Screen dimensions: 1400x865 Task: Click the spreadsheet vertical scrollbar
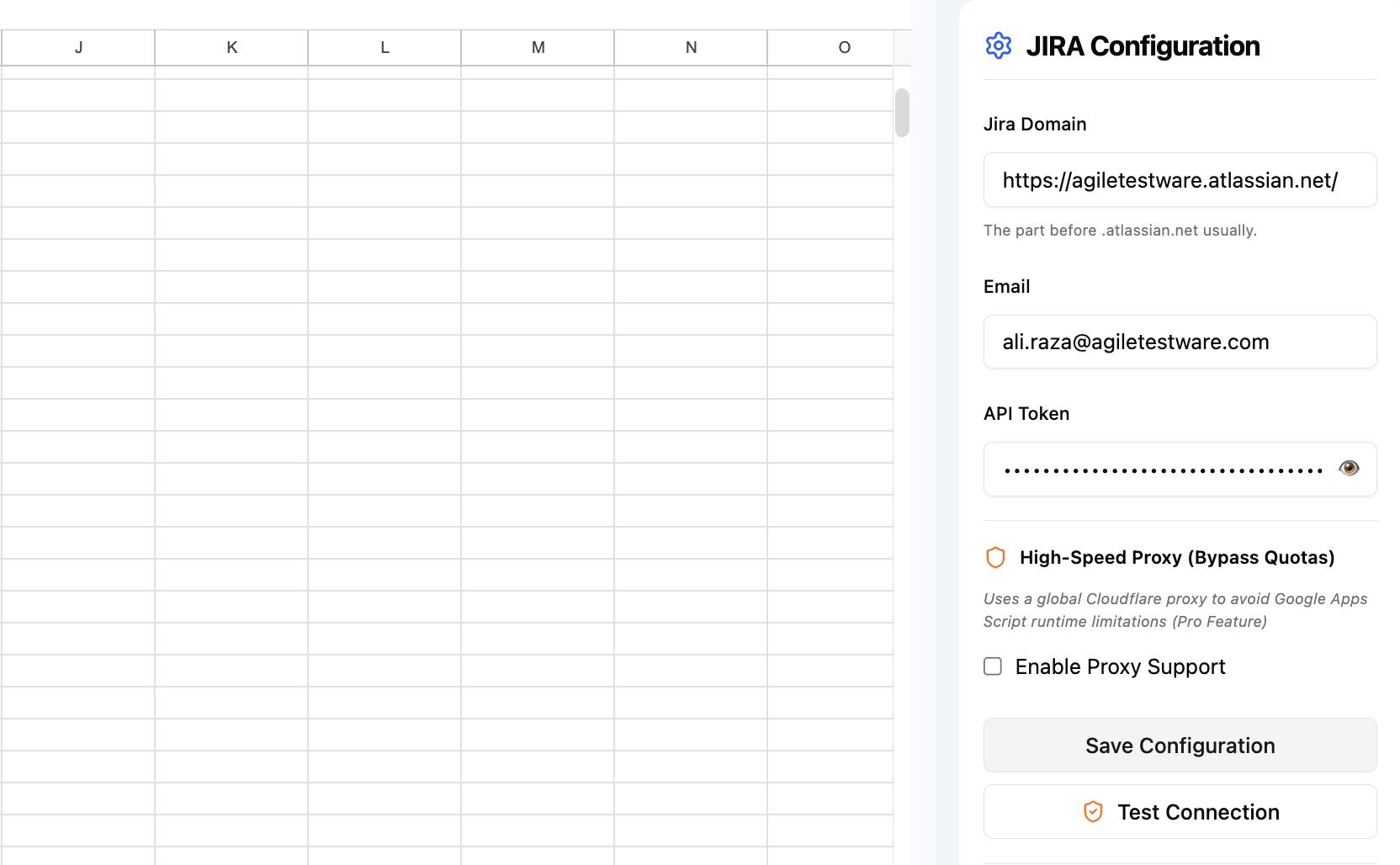pyautogui.click(x=901, y=114)
